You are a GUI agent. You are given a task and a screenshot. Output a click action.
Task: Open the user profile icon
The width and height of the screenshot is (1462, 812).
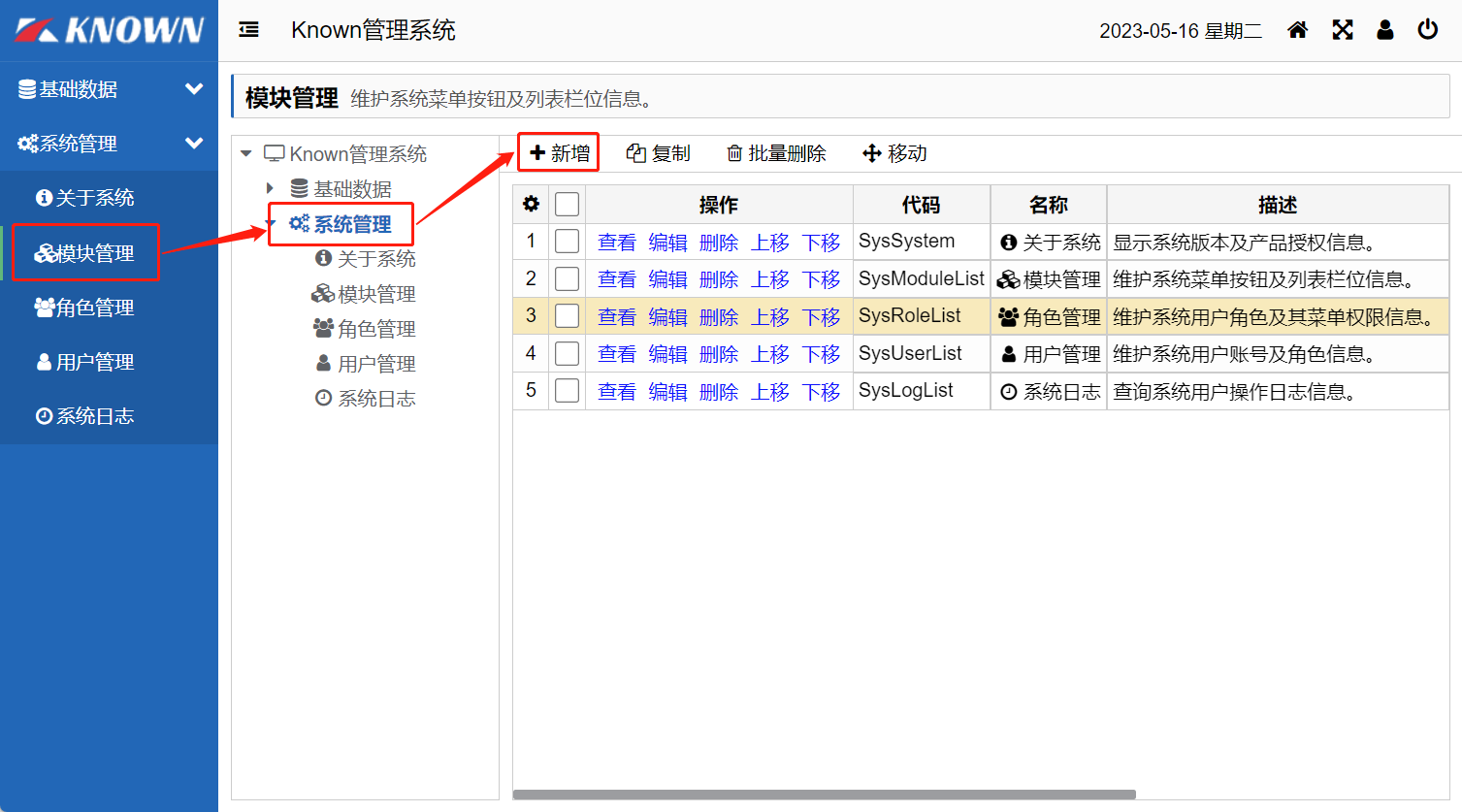1385,30
